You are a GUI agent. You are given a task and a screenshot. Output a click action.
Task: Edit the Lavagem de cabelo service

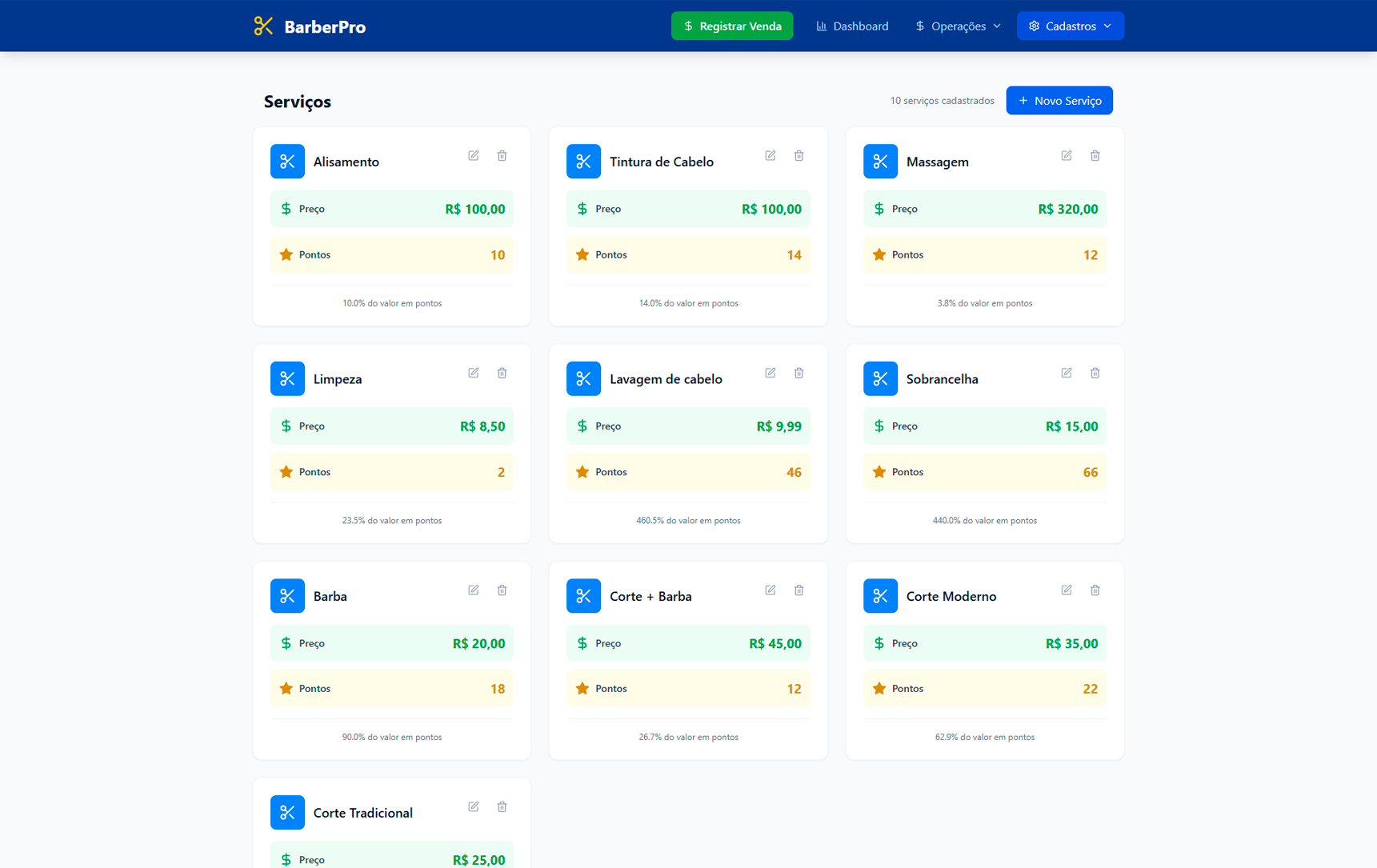point(770,373)
